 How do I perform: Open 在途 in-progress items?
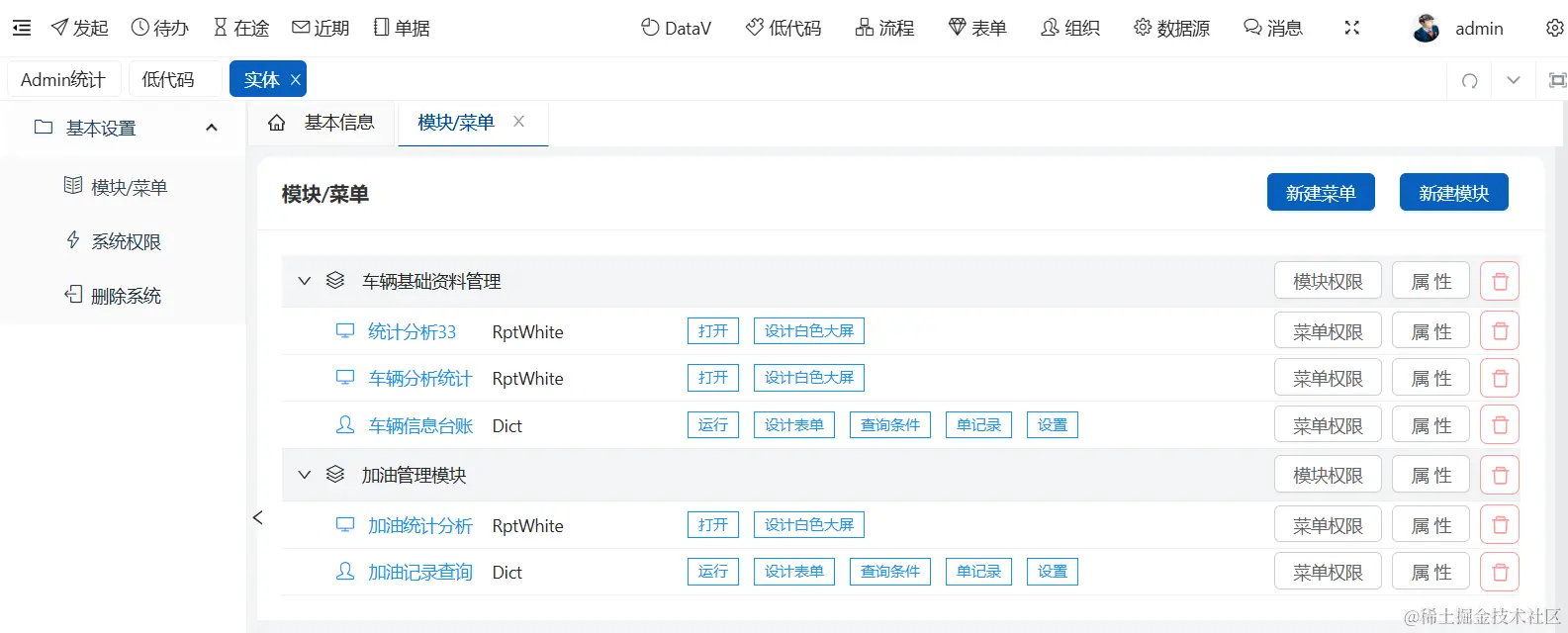tap(241, 28)
